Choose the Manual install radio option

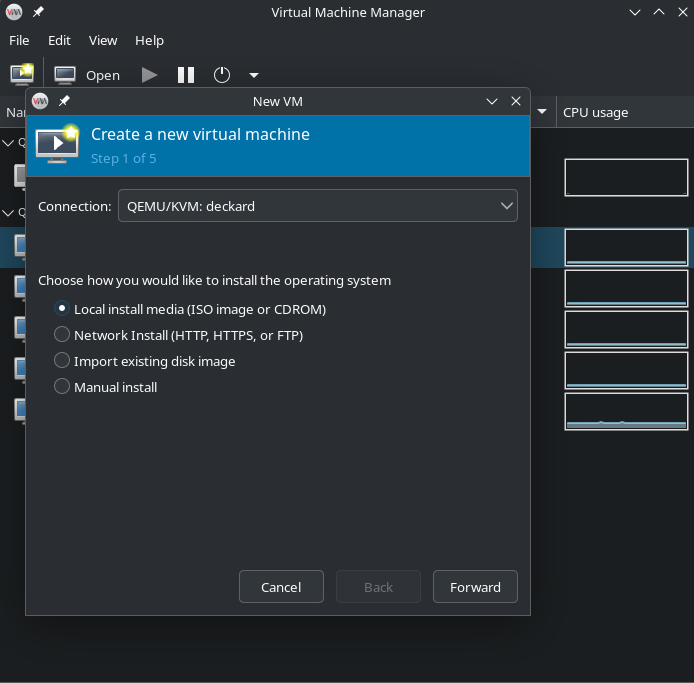(x=62, y=387)
